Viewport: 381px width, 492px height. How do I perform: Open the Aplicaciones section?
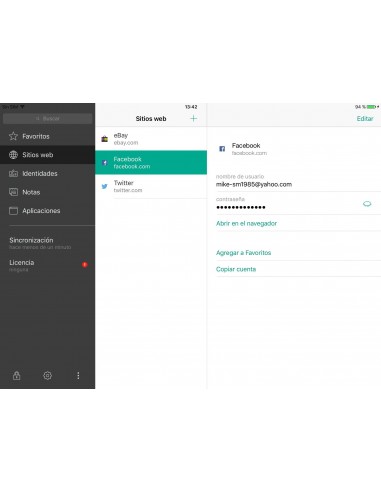(47, 211)
